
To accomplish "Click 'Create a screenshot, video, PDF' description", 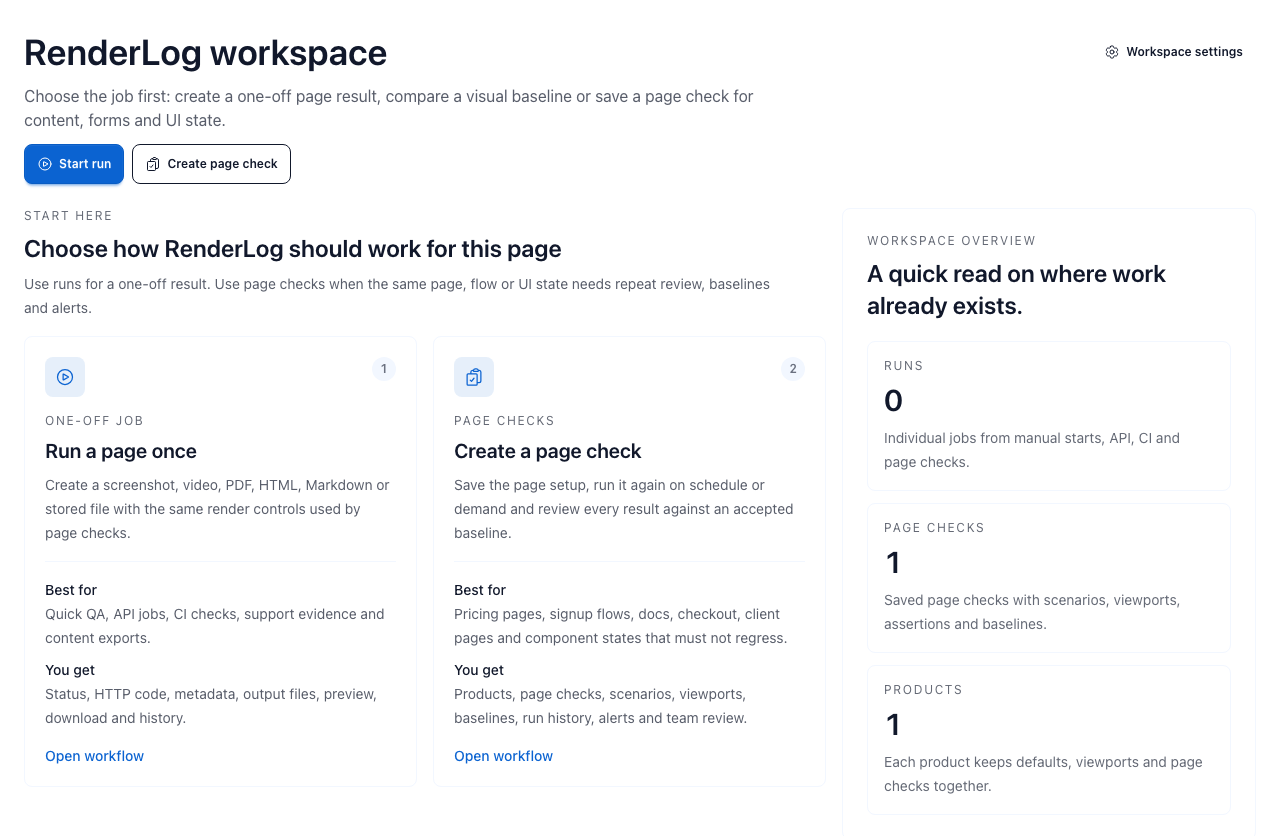I will coord(217,509).
